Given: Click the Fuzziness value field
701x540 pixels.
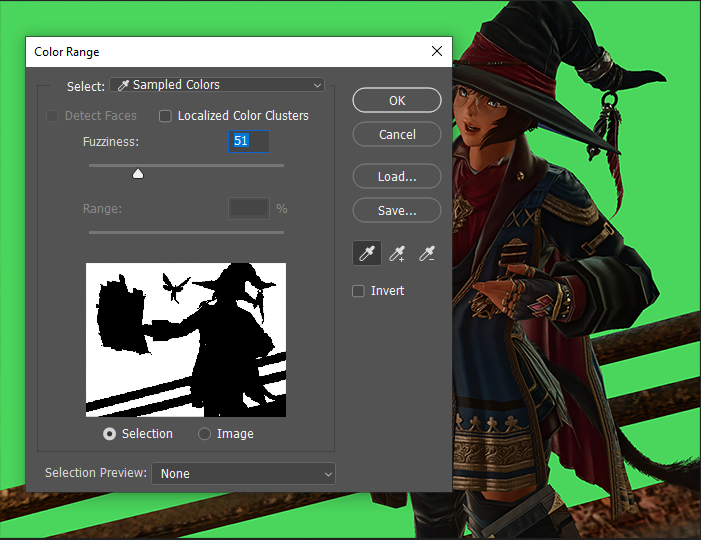Looking at the screenshot, I should [248, 142].
